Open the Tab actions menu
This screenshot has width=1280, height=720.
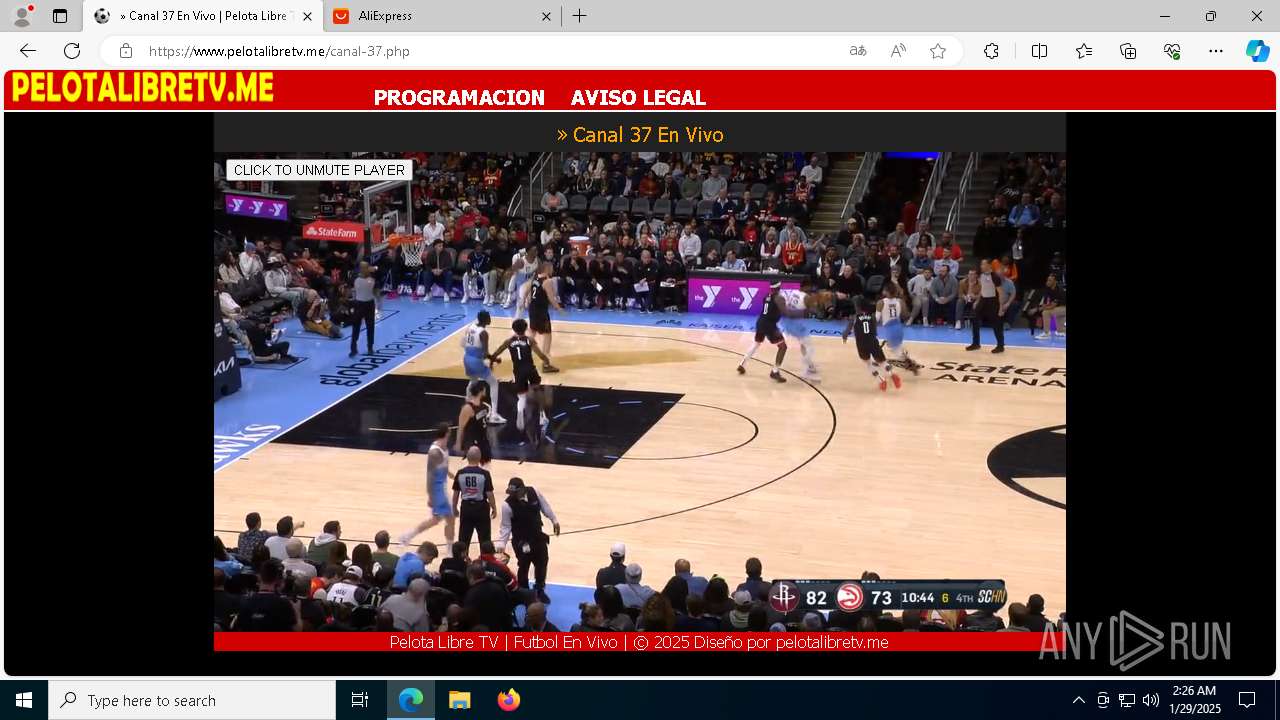pos(60,16)
